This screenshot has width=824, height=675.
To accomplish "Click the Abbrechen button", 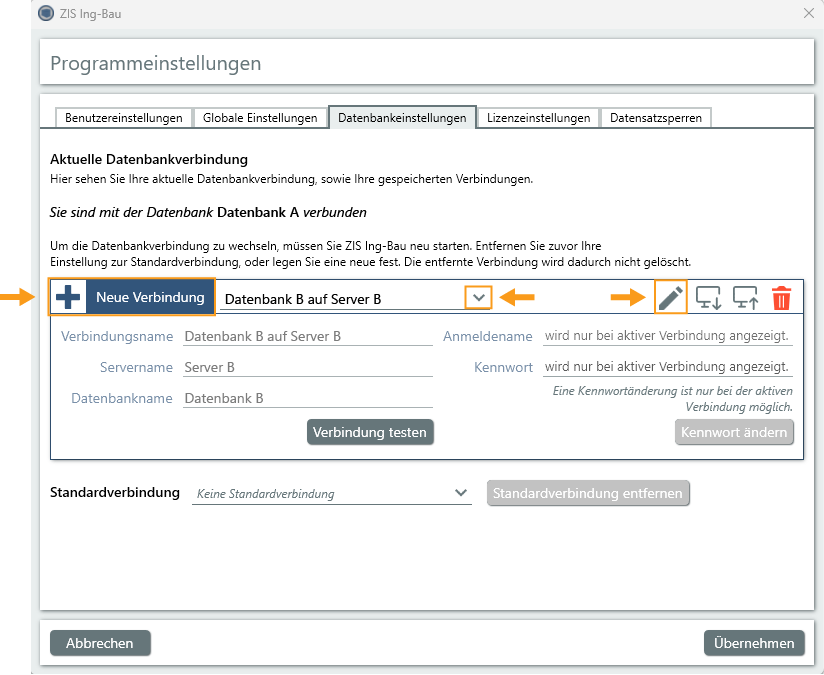I will (x=100, y=643).
